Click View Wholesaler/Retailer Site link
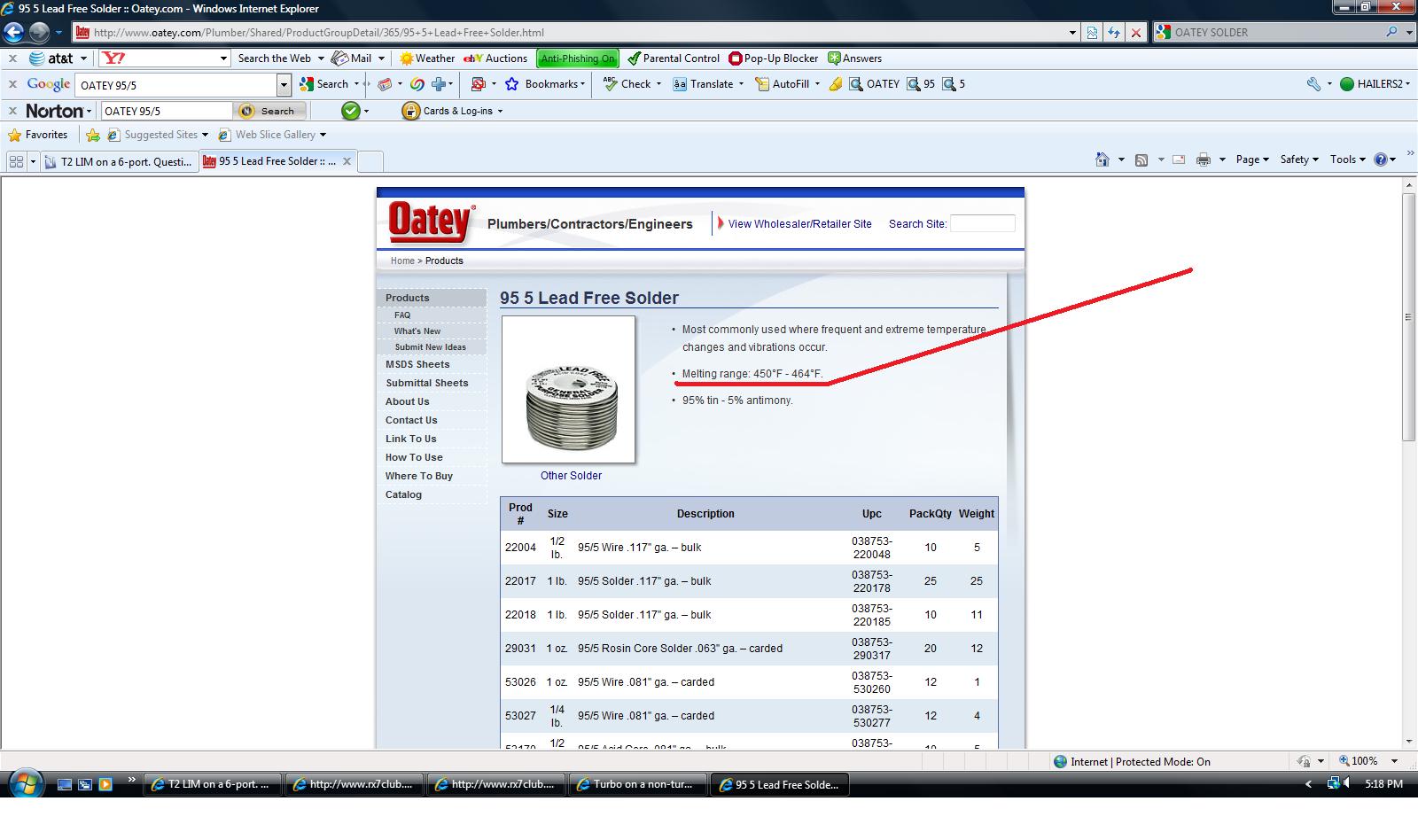 coord(799,224)
